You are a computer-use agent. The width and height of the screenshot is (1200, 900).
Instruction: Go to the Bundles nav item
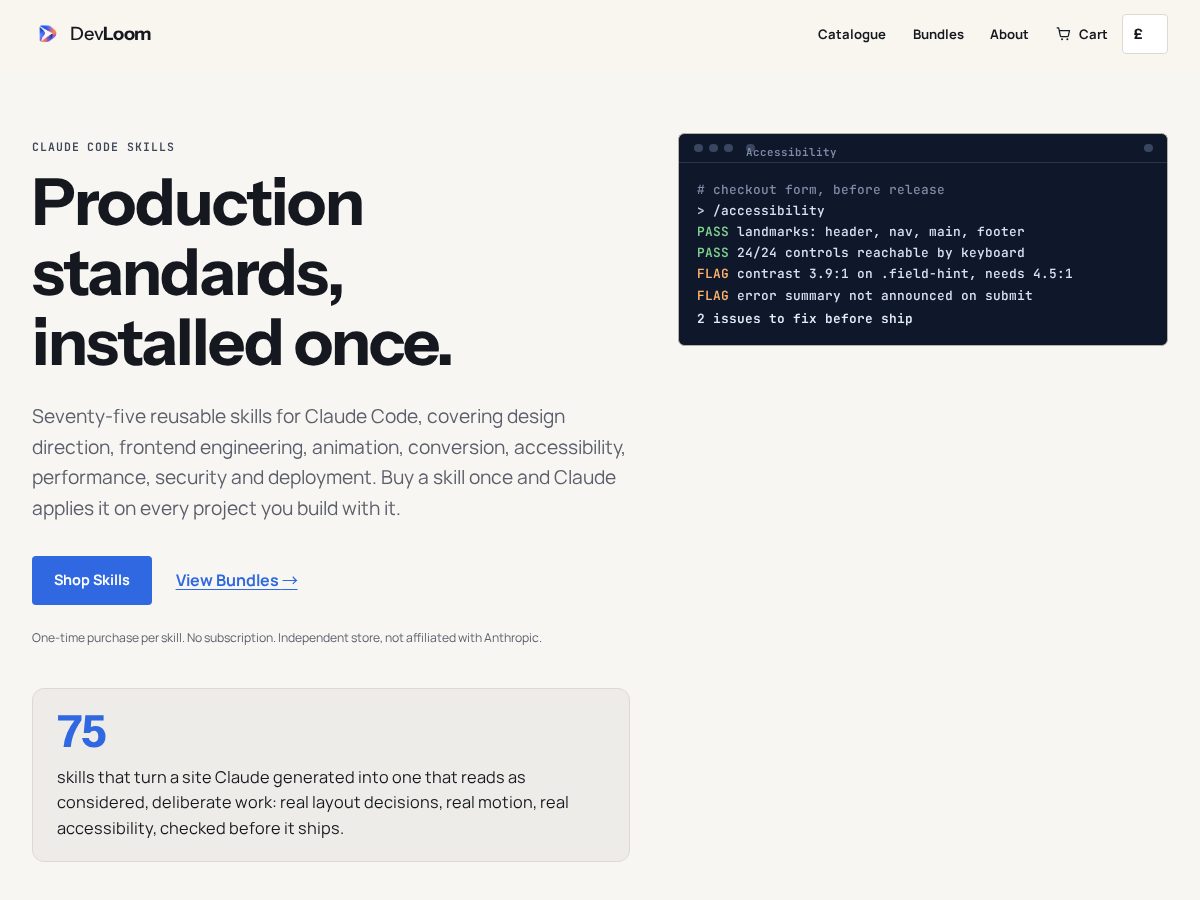pos(938,34)
